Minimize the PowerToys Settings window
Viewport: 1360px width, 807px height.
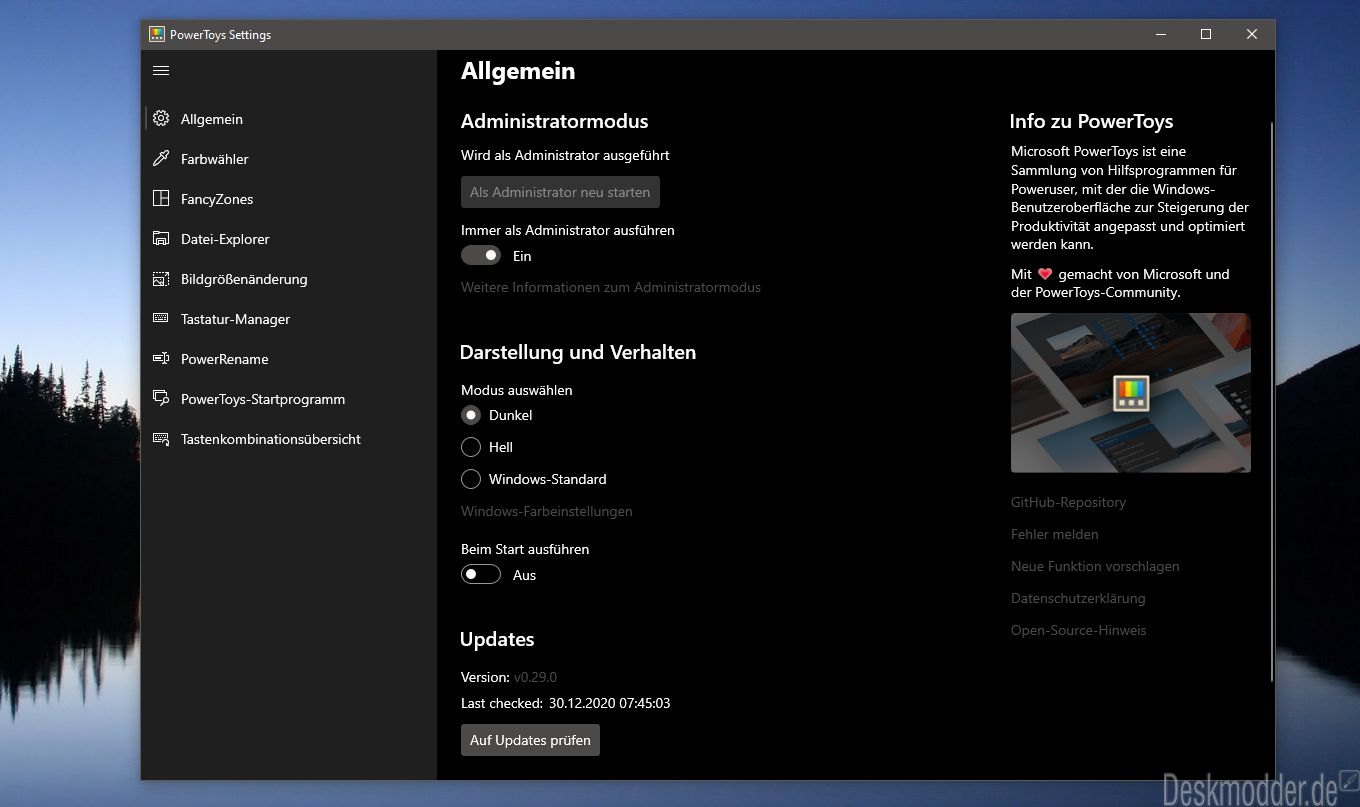pyautogui.click(x=1160, y=34)
